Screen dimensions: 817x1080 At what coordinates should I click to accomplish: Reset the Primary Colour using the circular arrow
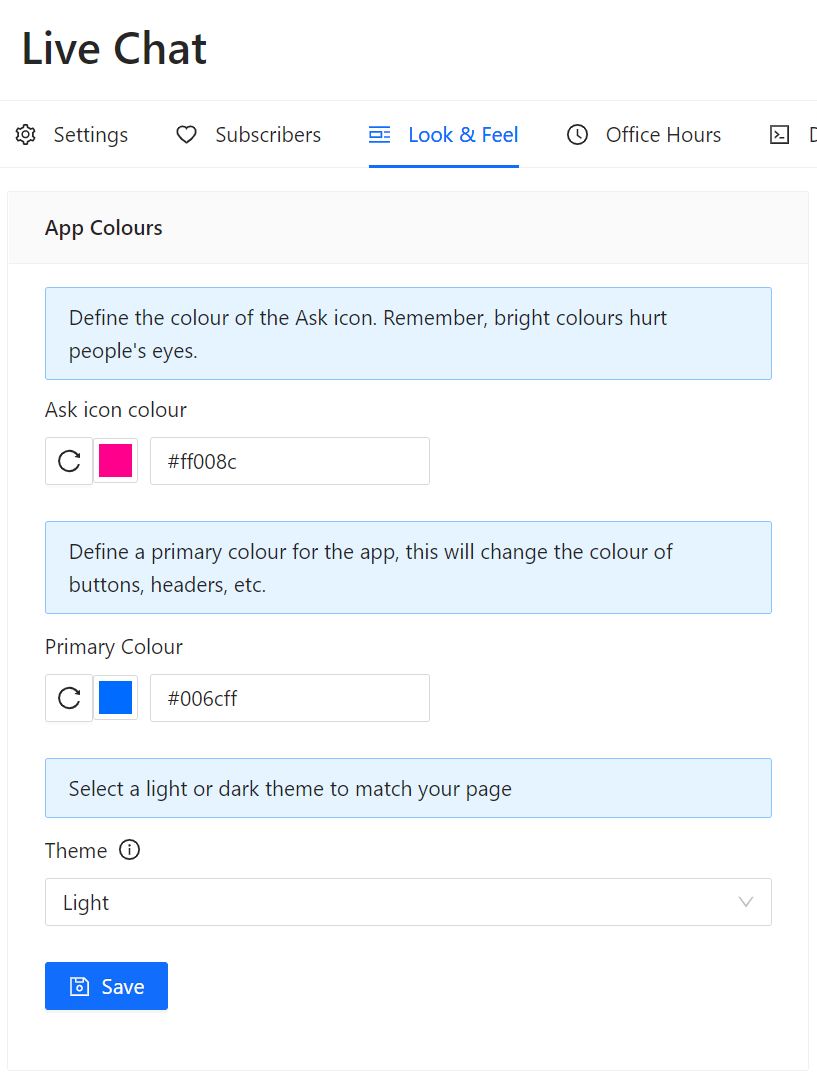click(x=68, y=698)
